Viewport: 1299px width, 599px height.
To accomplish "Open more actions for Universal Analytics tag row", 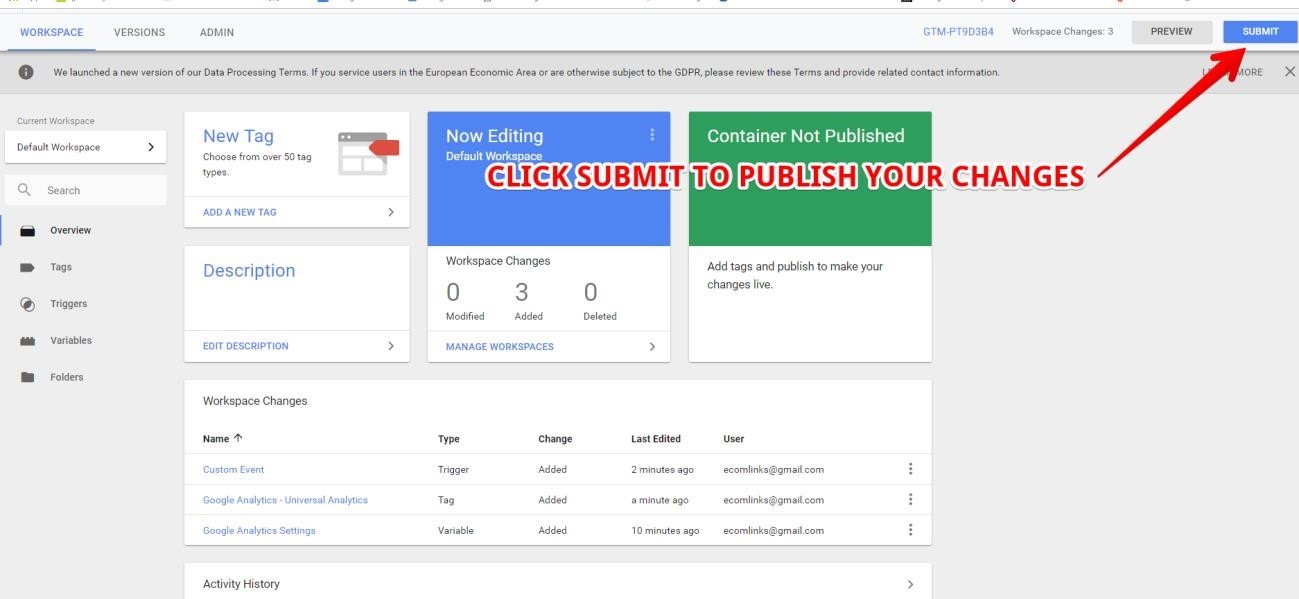I will pos(910,500).
